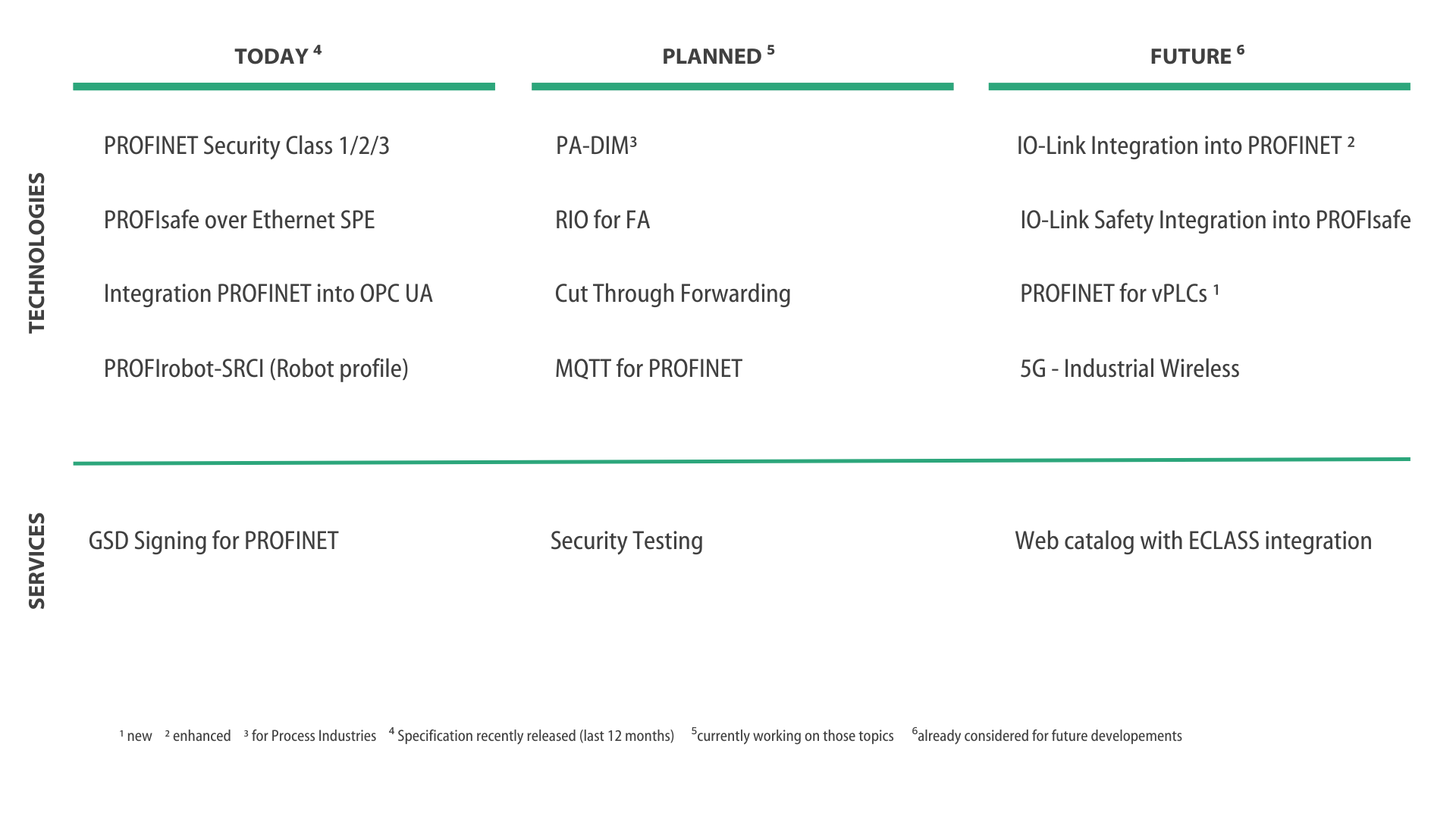Open Integration PROFINET into OPC UA
The image size is (1456, 819).
tap(268, 293)
